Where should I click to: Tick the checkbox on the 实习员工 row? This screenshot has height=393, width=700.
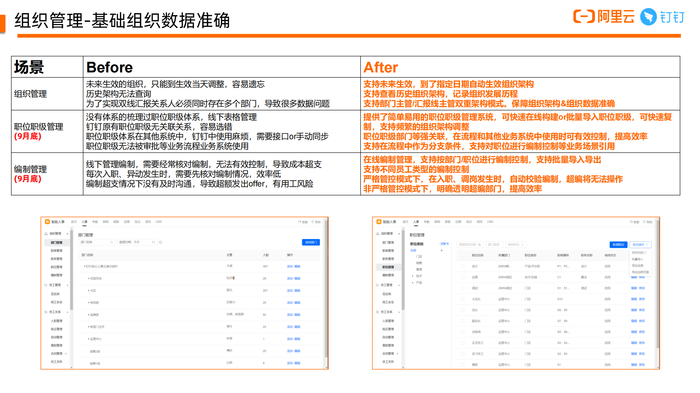tap(462, 354)
